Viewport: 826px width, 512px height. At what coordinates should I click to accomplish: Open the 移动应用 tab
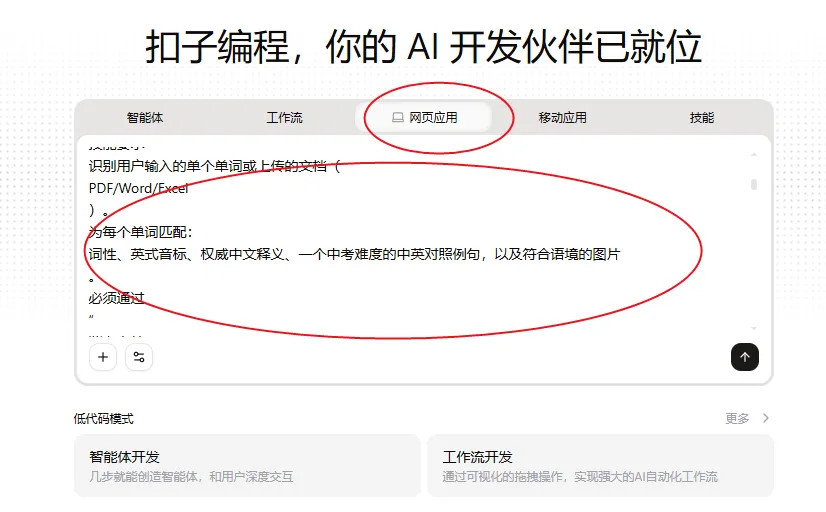(562, 117)
